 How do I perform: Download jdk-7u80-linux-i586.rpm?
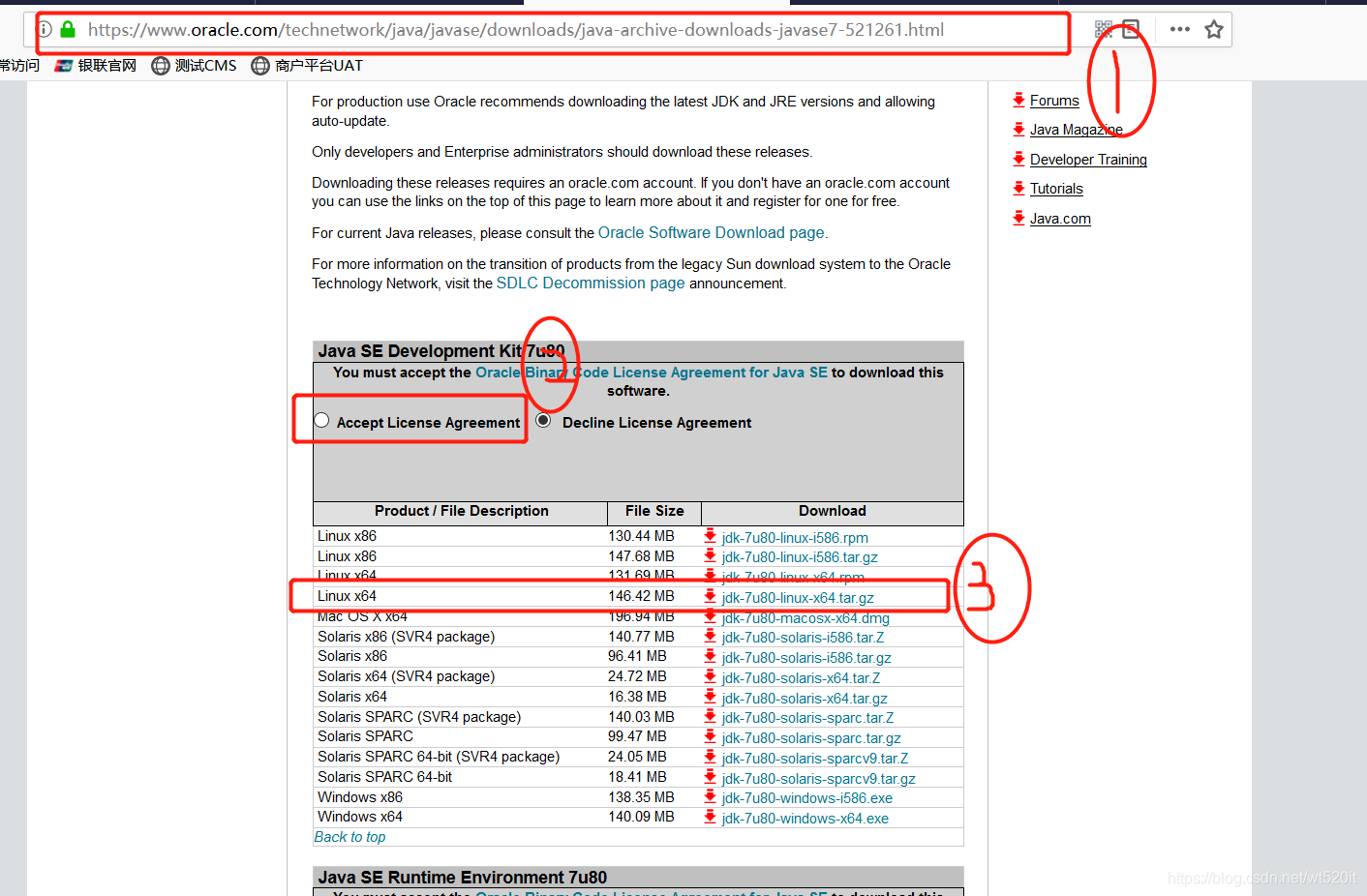pos(795,538)
